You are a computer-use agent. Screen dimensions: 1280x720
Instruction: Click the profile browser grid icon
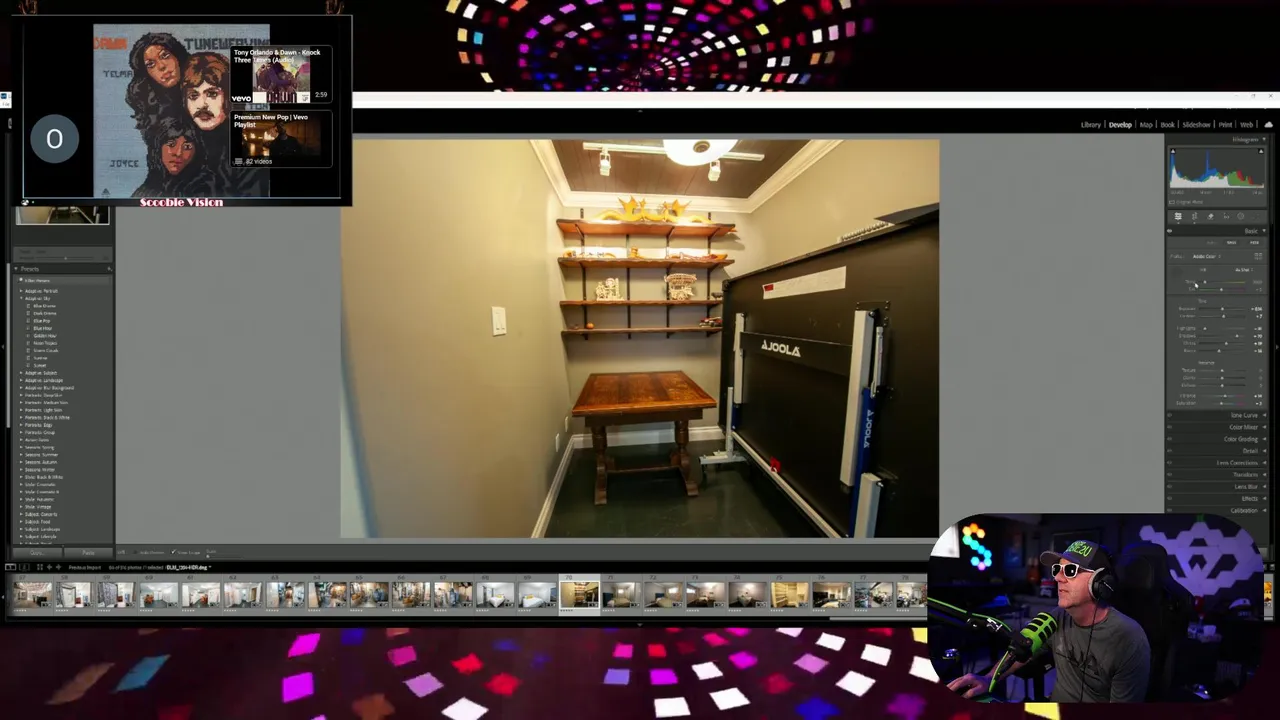click(x=1258, y=256)
